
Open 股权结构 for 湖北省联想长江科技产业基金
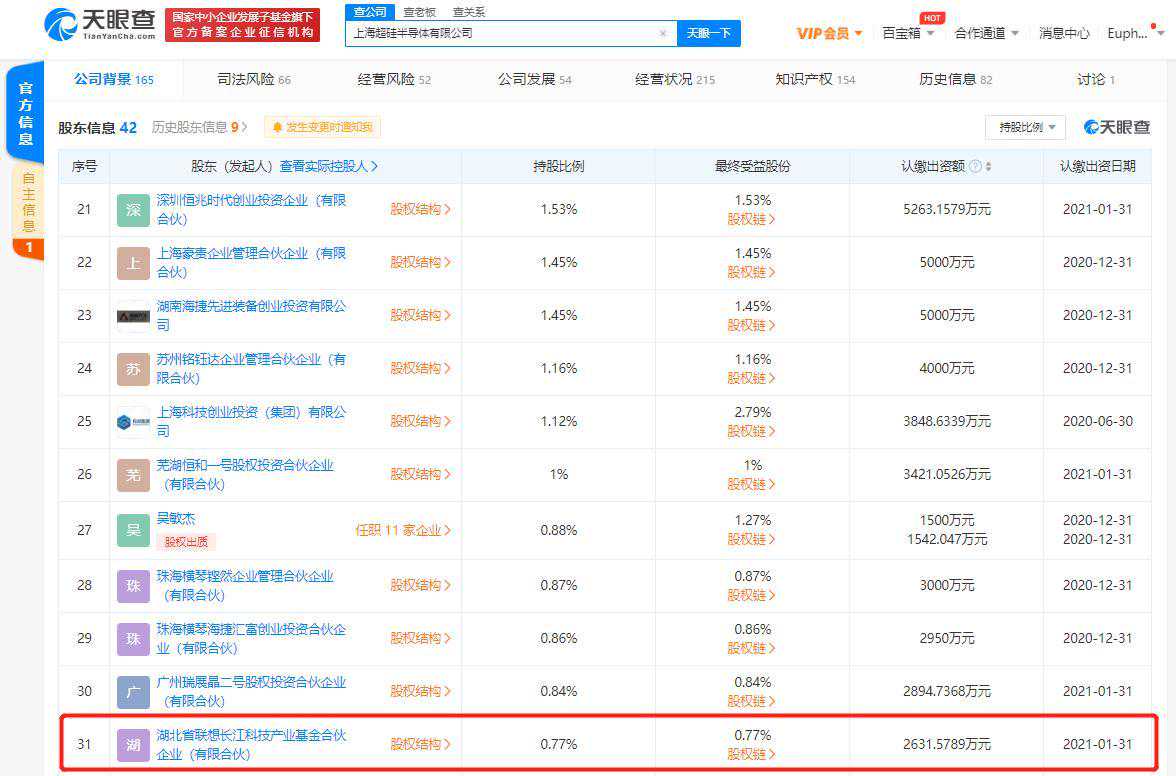(420, 744)
